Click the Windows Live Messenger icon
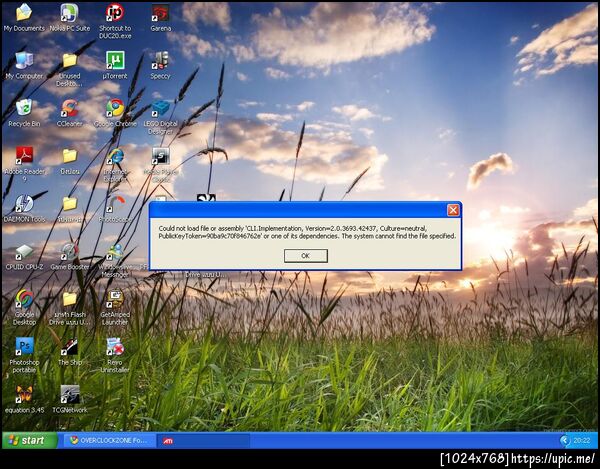600x469 pixels. coord(115,260)
